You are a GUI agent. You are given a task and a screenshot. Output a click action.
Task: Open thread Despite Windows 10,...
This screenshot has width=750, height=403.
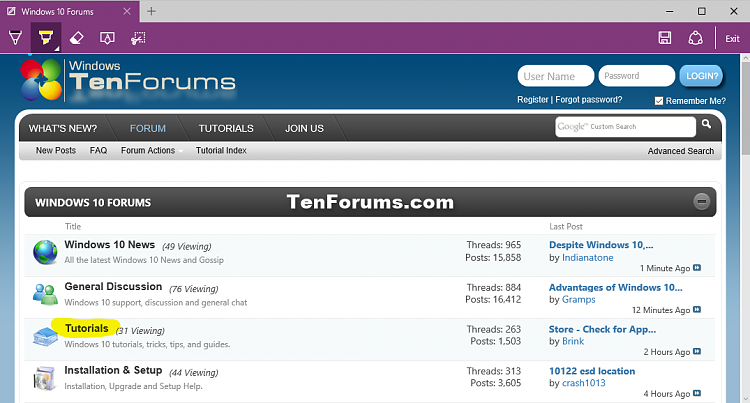pyautogui.click(x=601, y=245)
